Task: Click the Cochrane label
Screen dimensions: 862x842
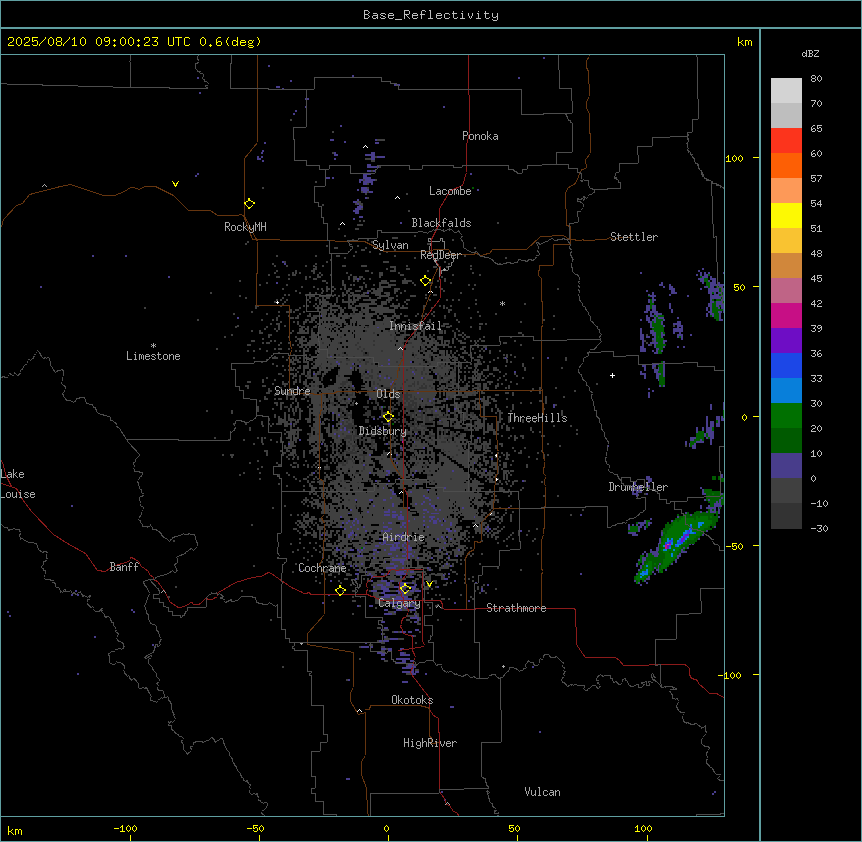Action: [x=322, y=568]
